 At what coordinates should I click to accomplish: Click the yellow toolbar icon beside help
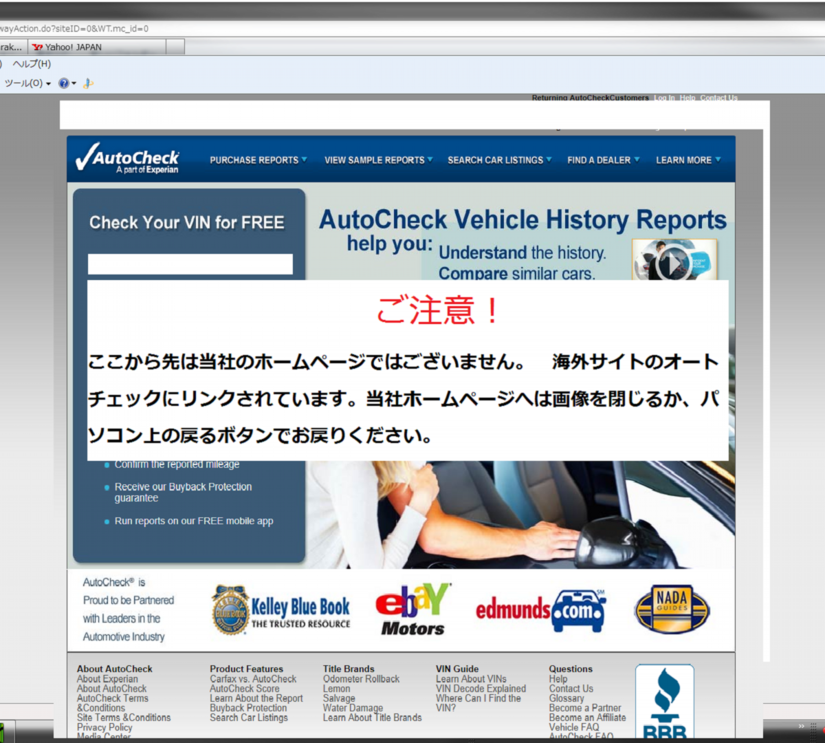pyautogui.click(x=88, y=83)
